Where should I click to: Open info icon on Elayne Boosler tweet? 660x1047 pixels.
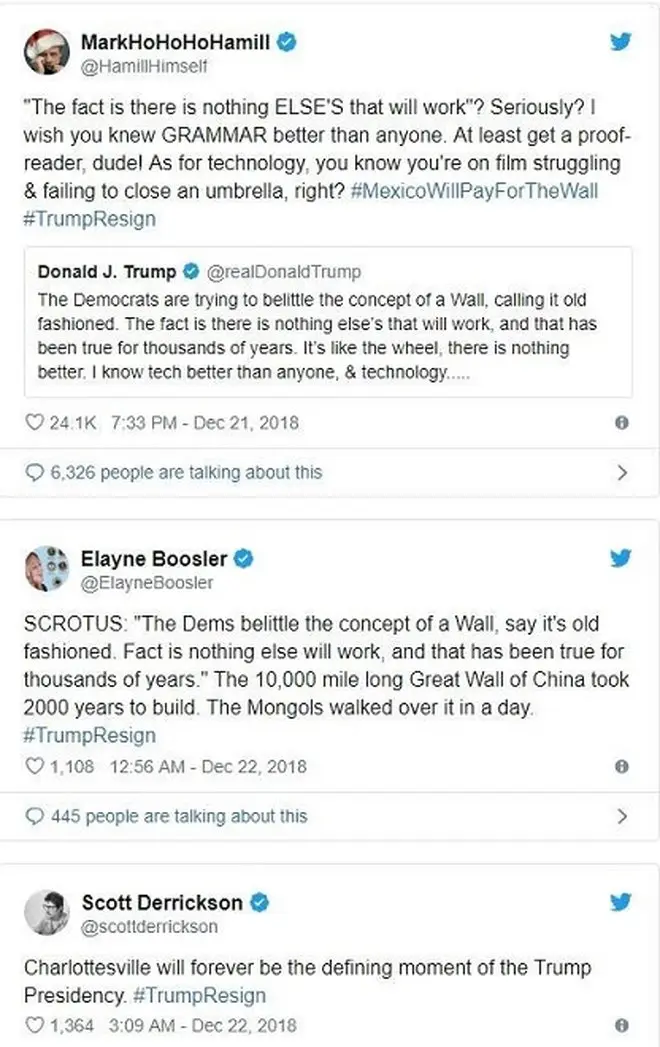pyautogui.click(x=621, y=767)
